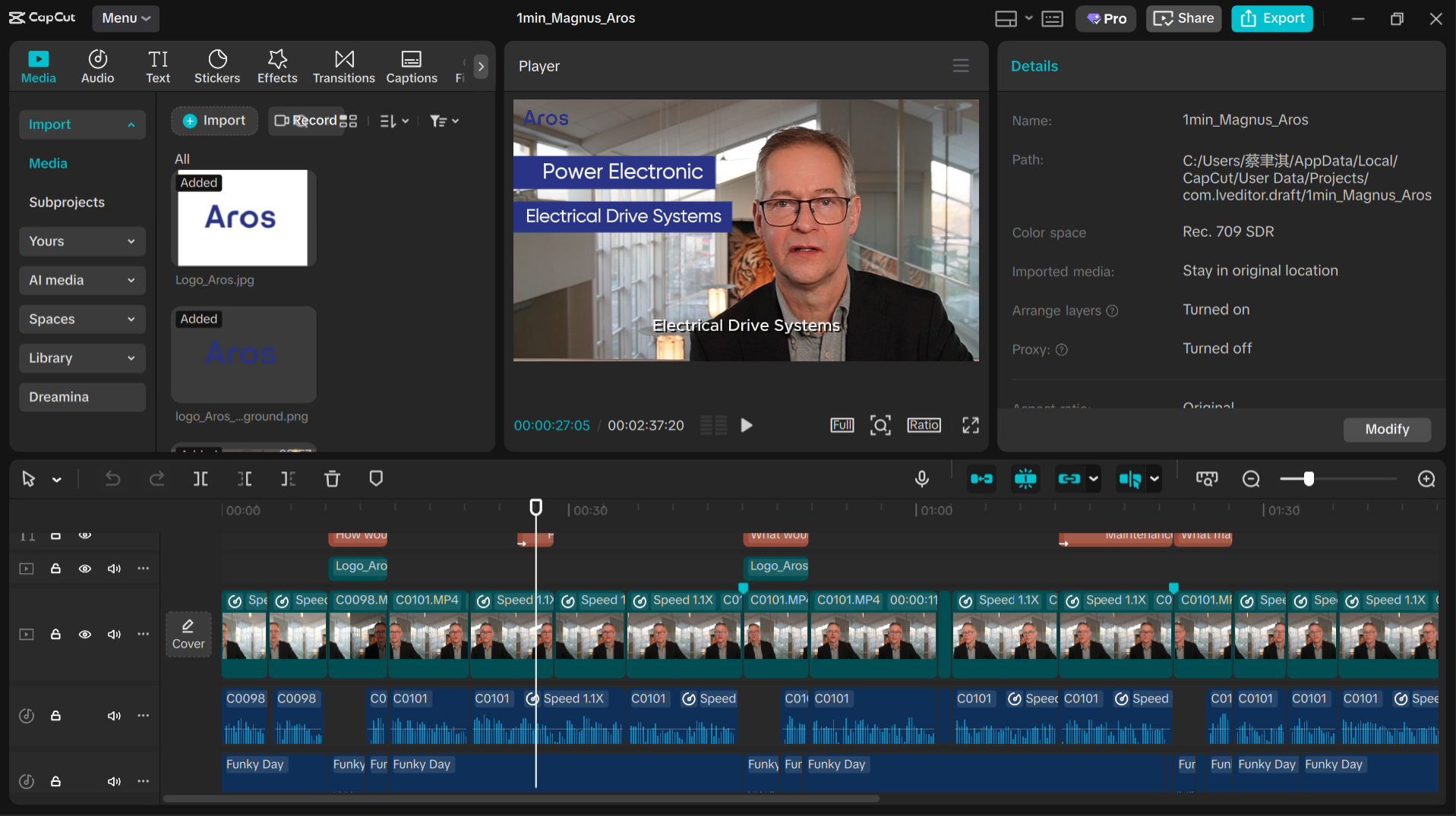Click the zoom in timeline icon
The image size is (1456, 816).
1426,479
